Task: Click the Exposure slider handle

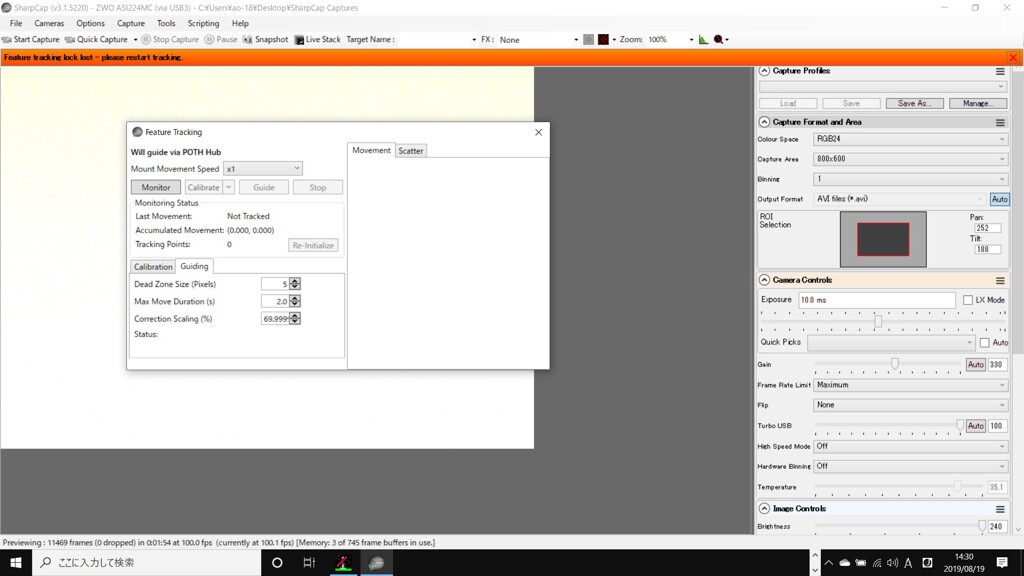Action: [x=878, y=321]
